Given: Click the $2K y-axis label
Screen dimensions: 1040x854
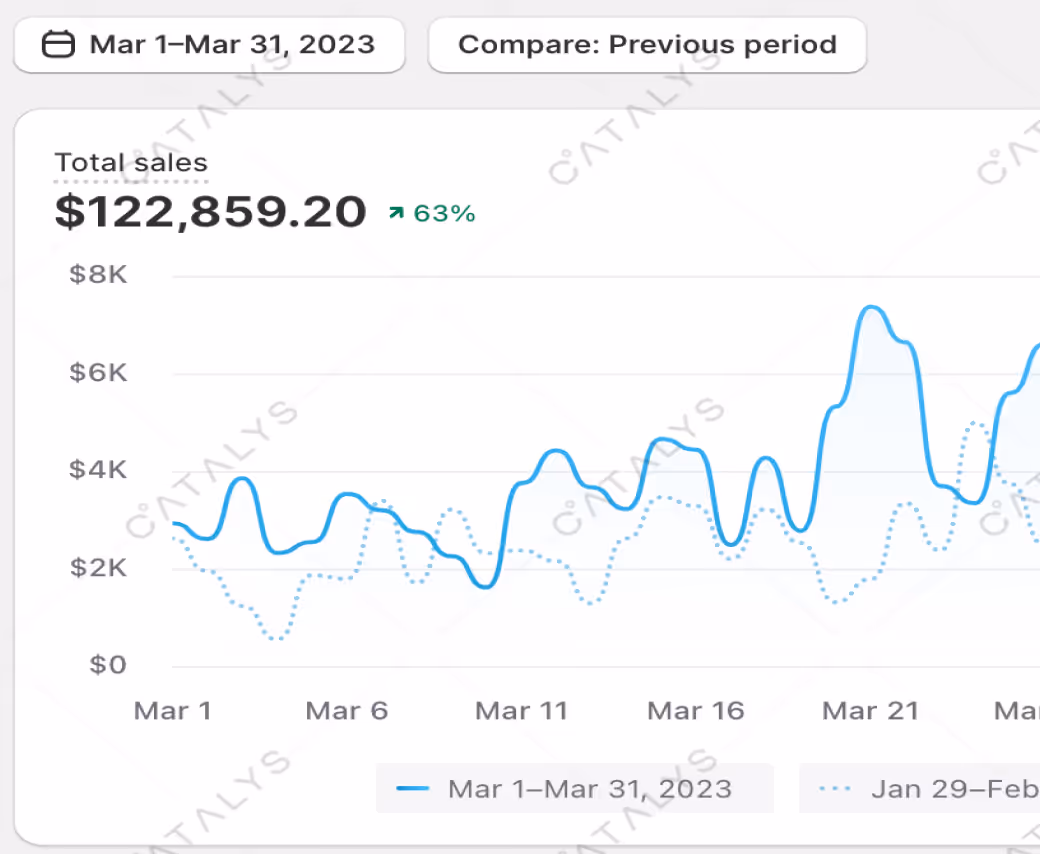Looking at the screenshot, I should [98, 568].
